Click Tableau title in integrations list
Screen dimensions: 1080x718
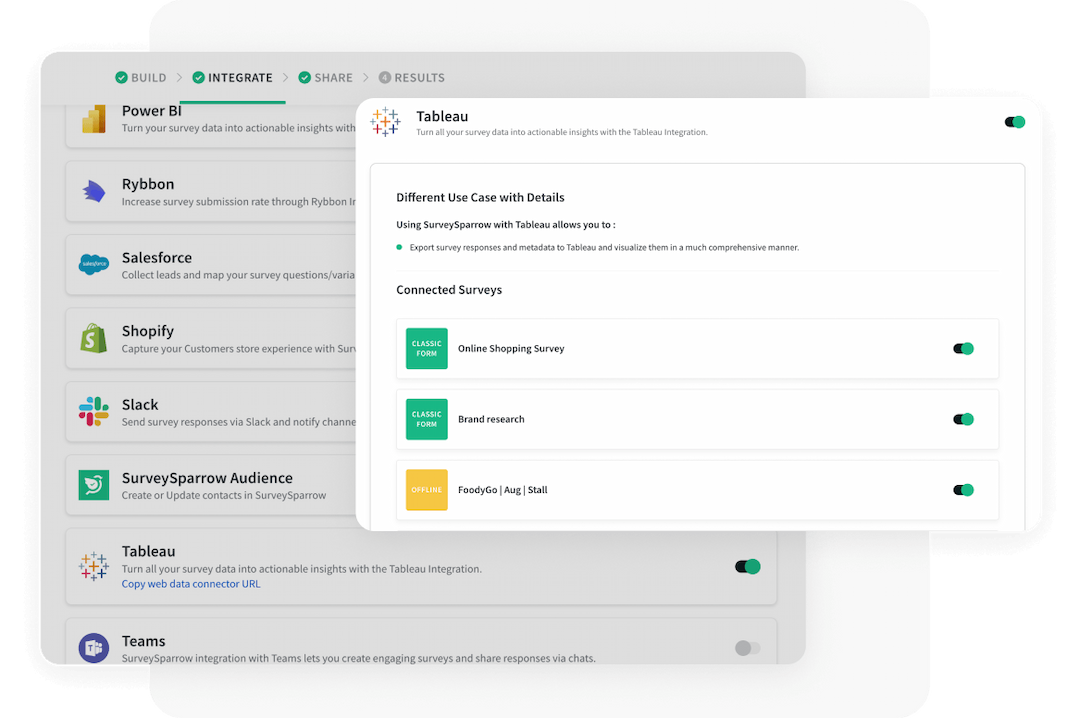click(x=148, y=551)
